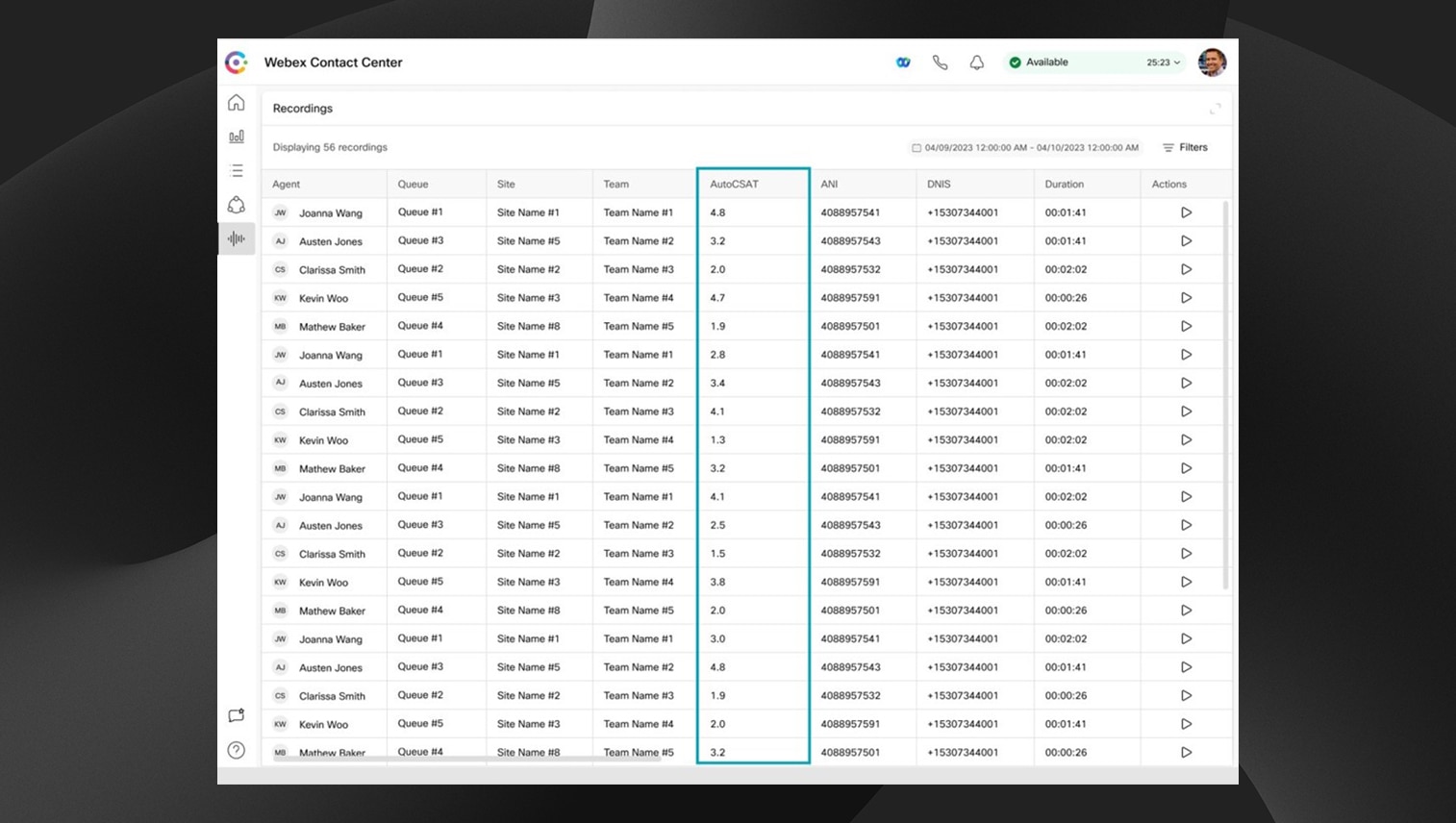Click the Actions column header

click(1169, 185)
